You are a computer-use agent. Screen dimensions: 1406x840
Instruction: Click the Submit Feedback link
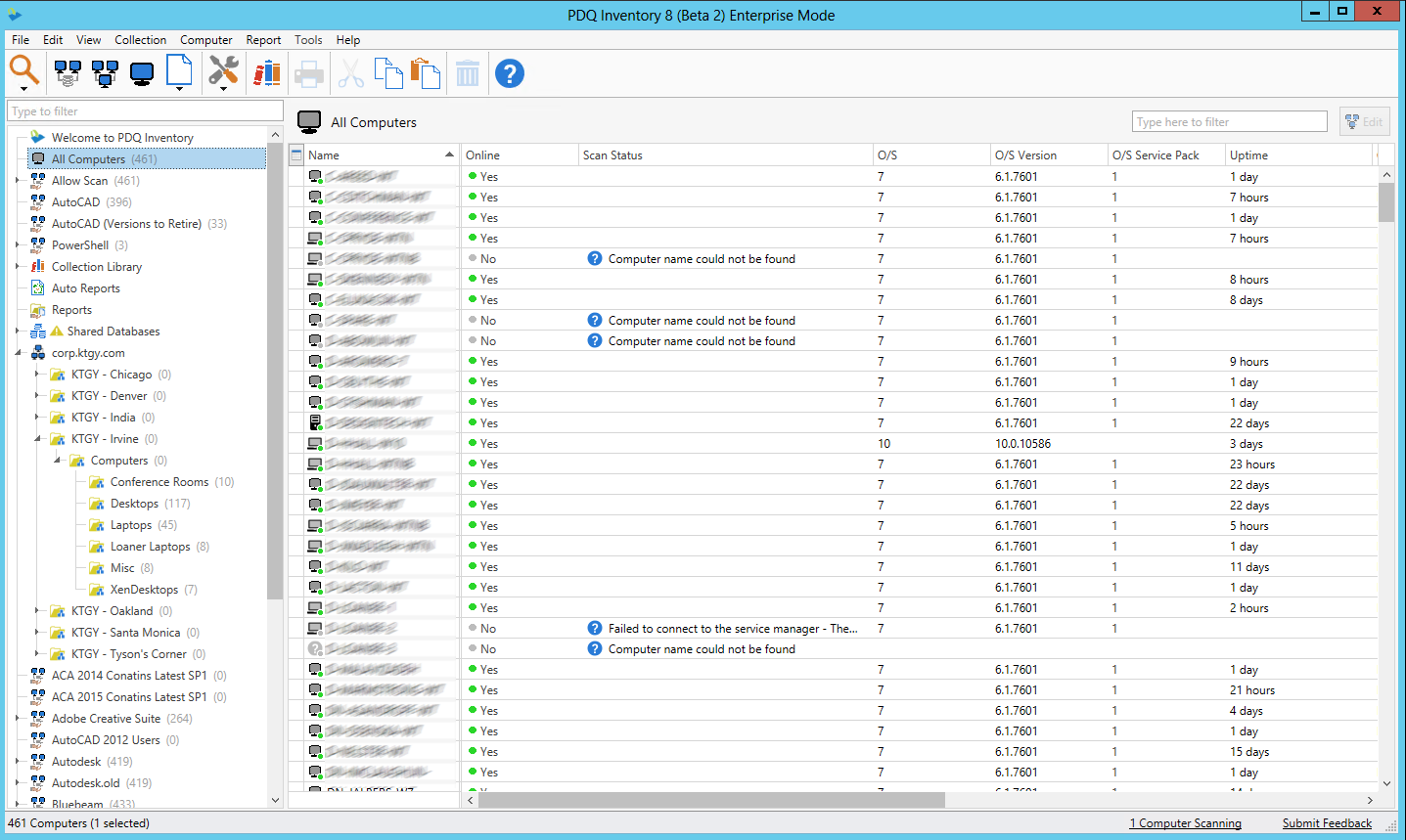click(x=1327, y=822)
